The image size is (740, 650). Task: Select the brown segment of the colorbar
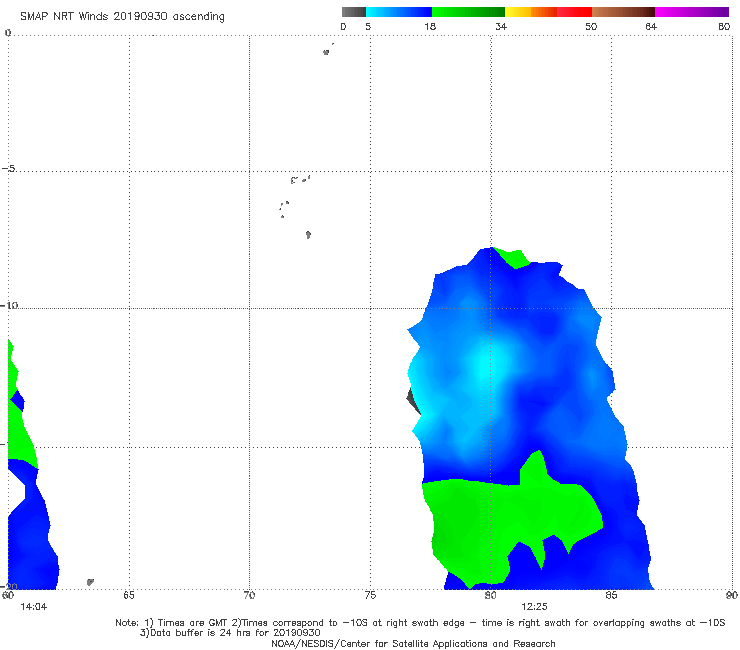[623, 12]
